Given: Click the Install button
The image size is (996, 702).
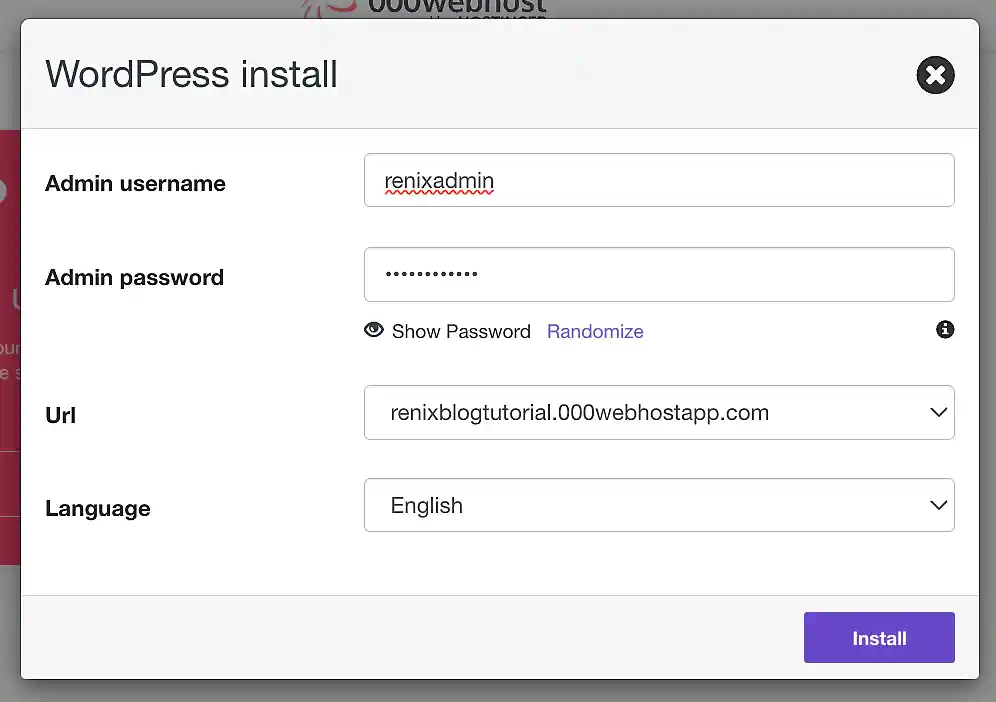Looking at the screenshot, I should [x=879, y=637].
